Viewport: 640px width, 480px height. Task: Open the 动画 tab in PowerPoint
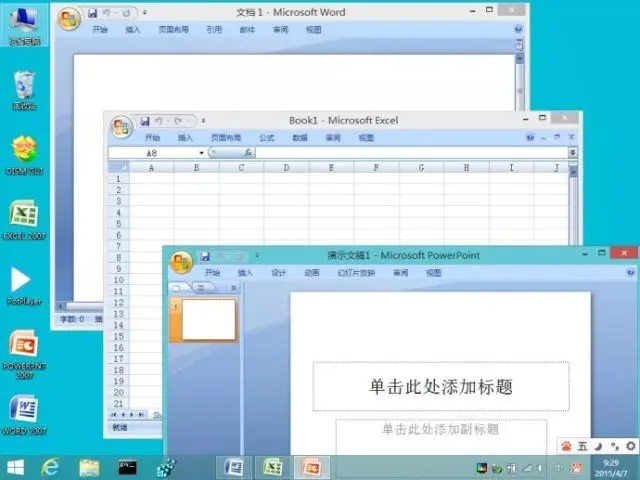click(x=312, y=273)
